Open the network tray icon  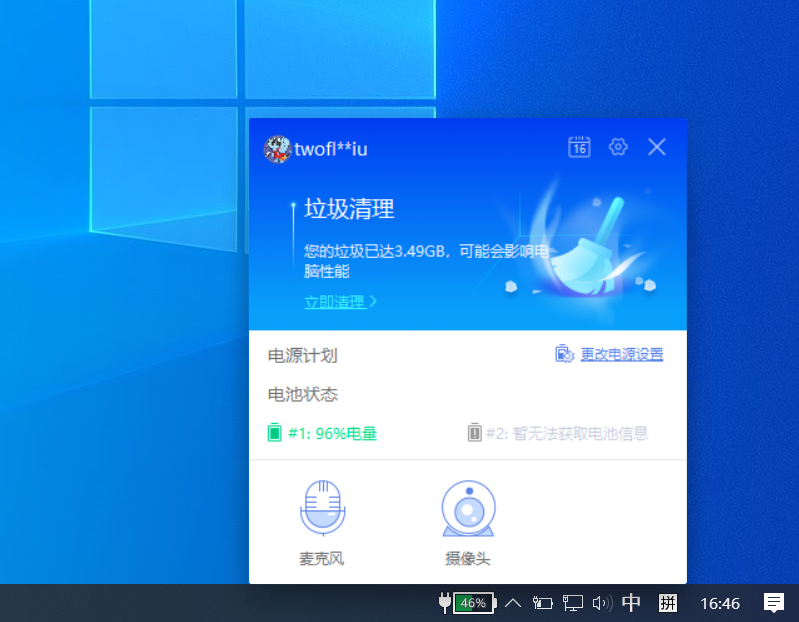pyautogui.click(x=573, y=604)
